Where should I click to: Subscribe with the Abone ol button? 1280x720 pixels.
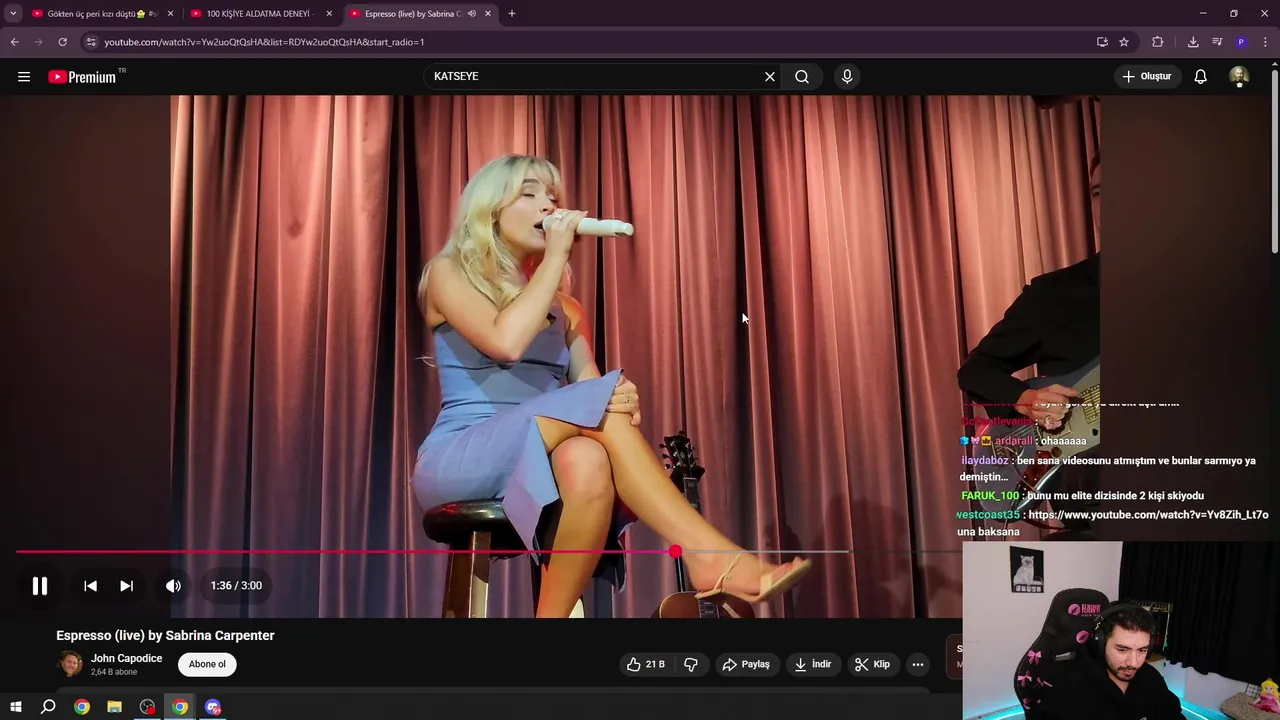tap(207, 664)
